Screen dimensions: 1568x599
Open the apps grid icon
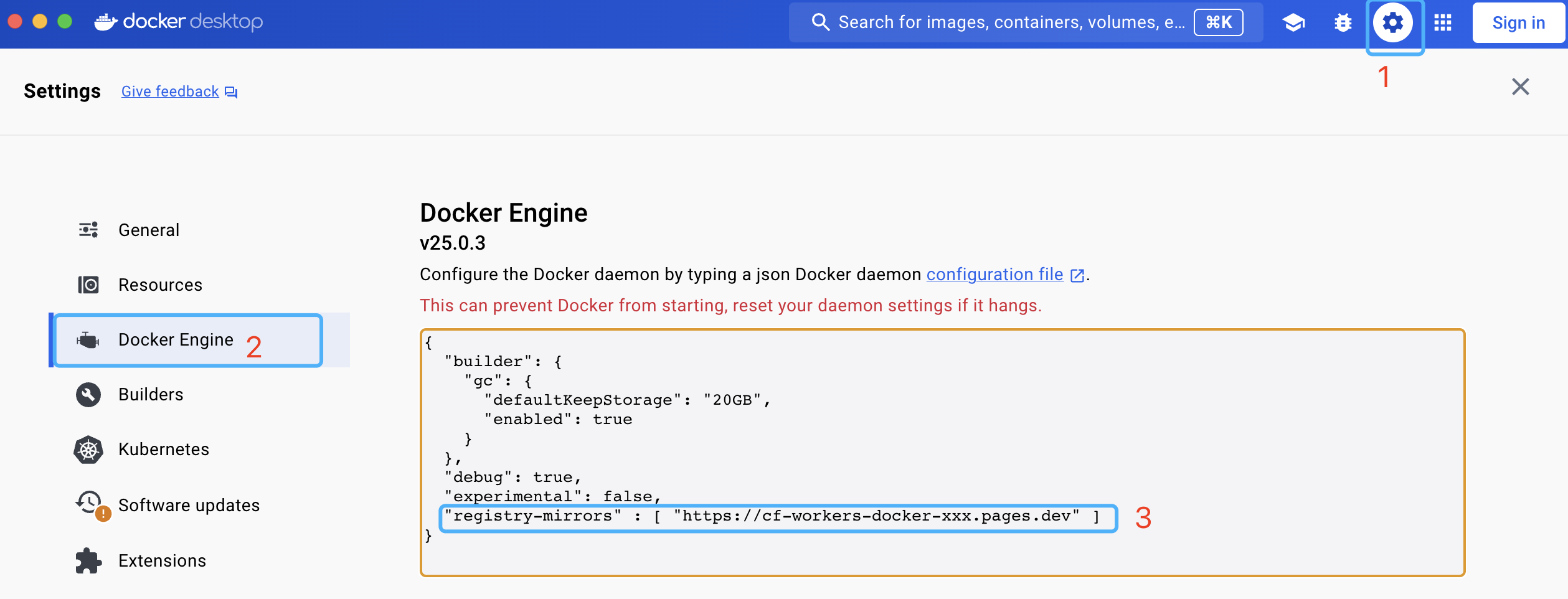click(x=1443, y=23)
